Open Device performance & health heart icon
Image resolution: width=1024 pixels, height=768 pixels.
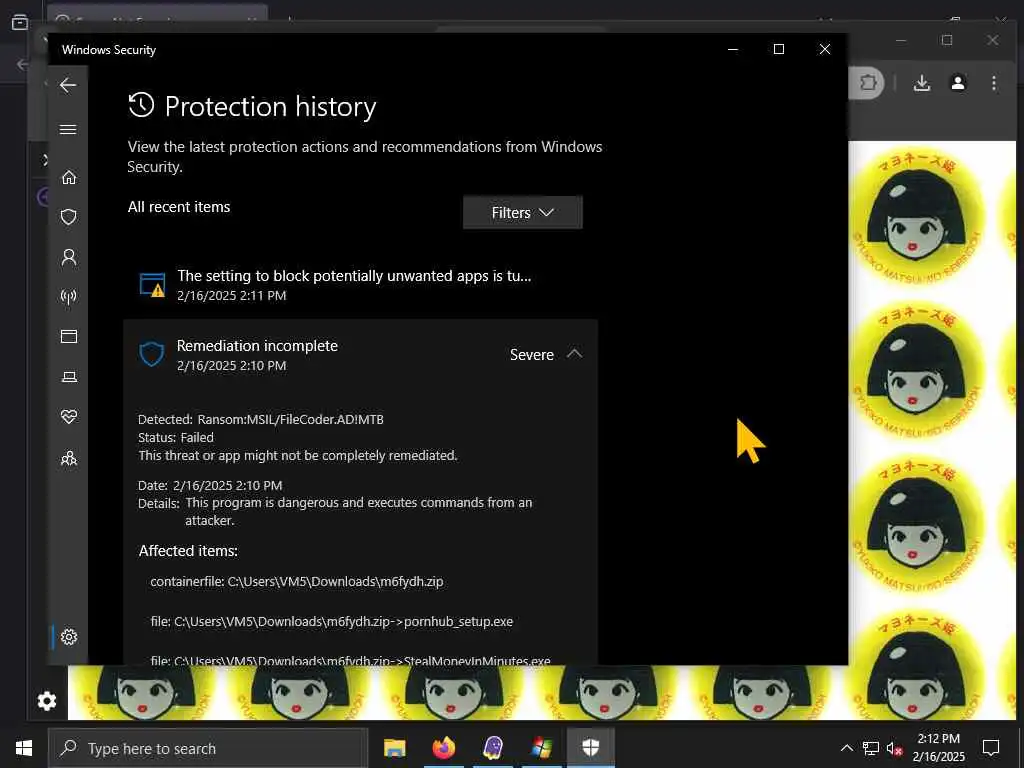point(69,417)
